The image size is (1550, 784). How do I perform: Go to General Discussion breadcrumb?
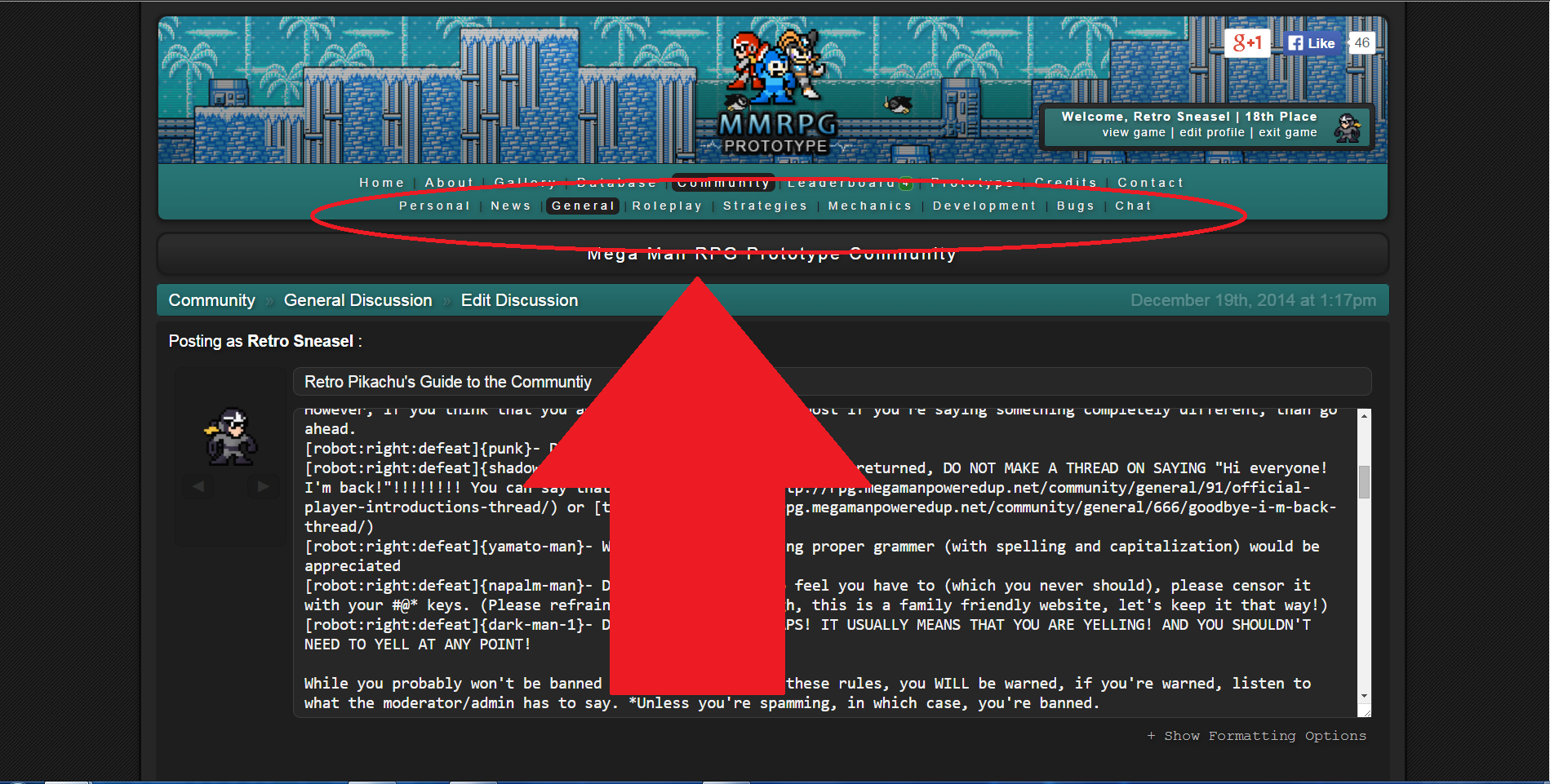358,300
